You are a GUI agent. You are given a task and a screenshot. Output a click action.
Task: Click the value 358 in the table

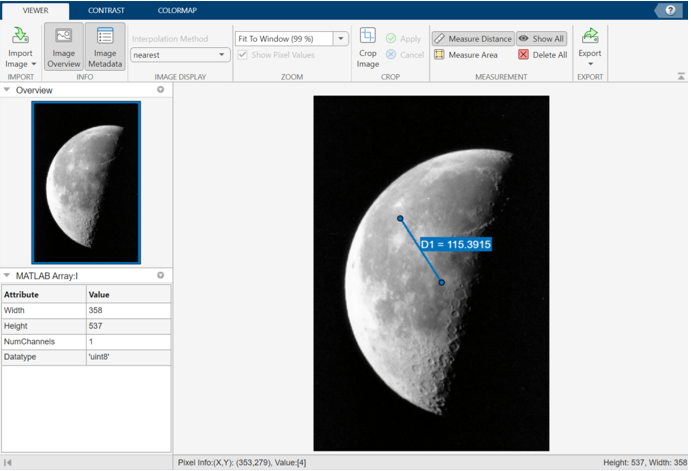point(95,310)
